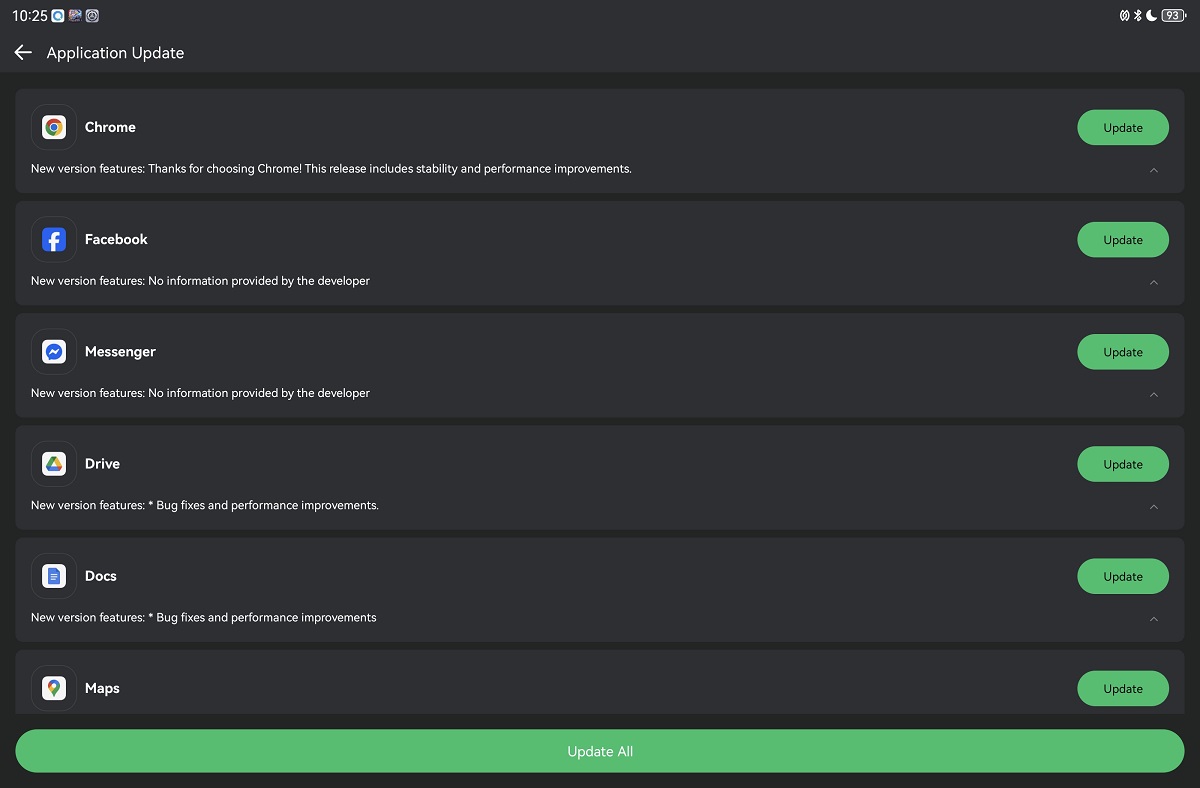Tap Docs' bug fixes release note
Viewport: 1200px width, 788px height.
[204, 617]
